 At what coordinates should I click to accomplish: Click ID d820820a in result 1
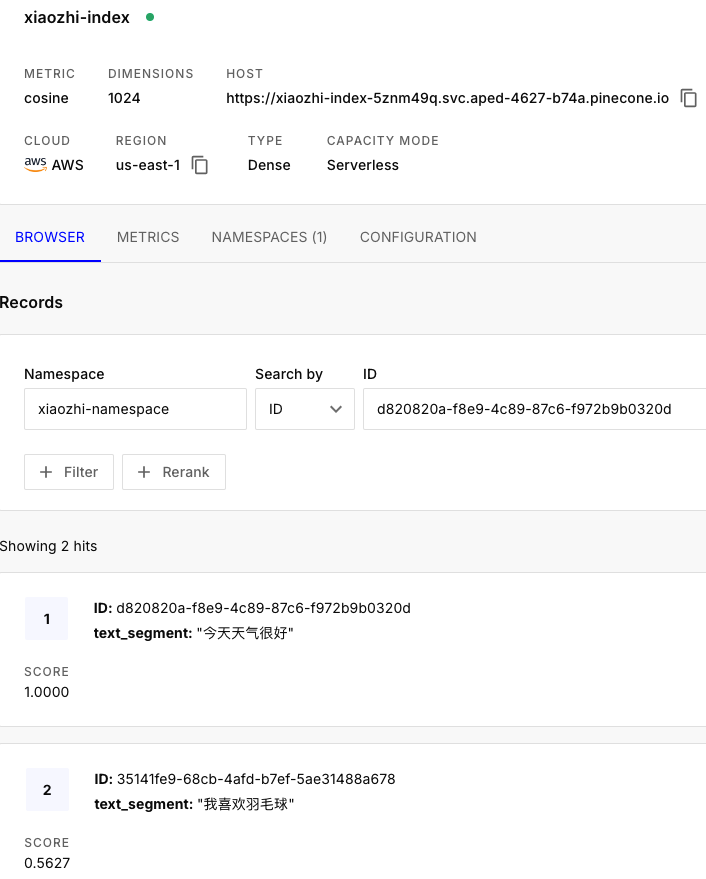coord(252,608)
